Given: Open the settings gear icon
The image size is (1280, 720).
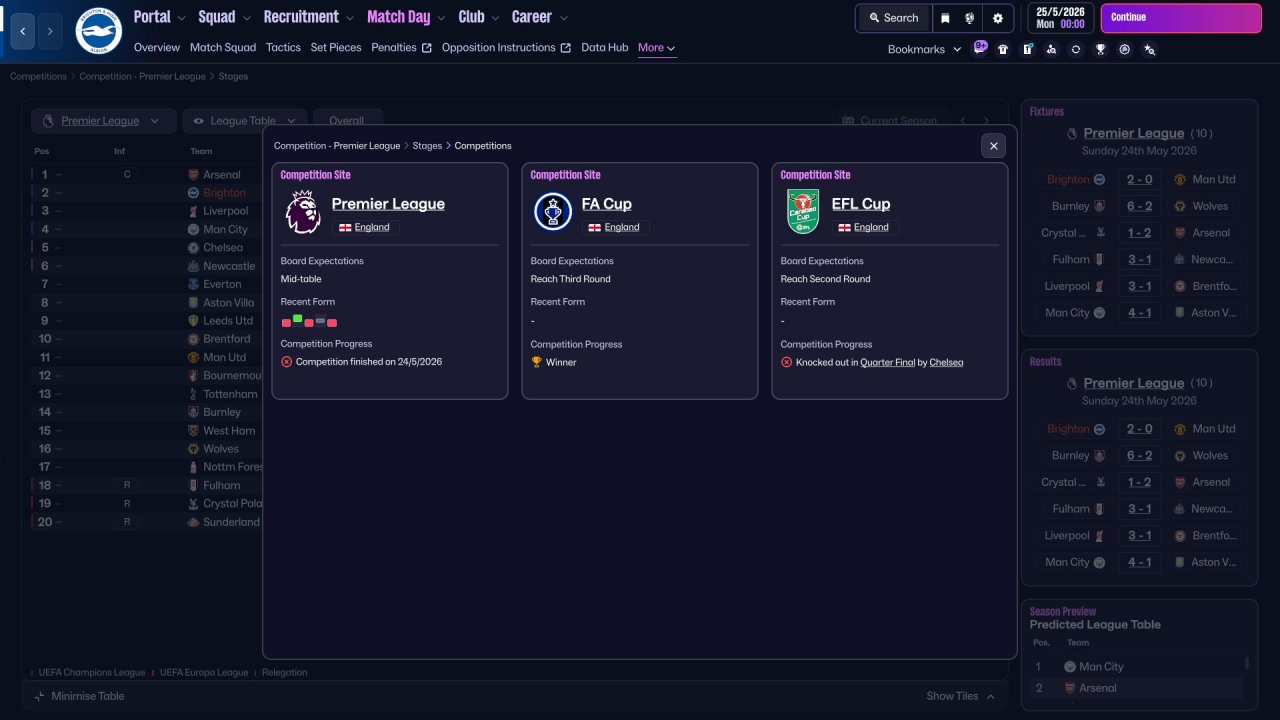Looking at the screenshot, I should point(998,18).
